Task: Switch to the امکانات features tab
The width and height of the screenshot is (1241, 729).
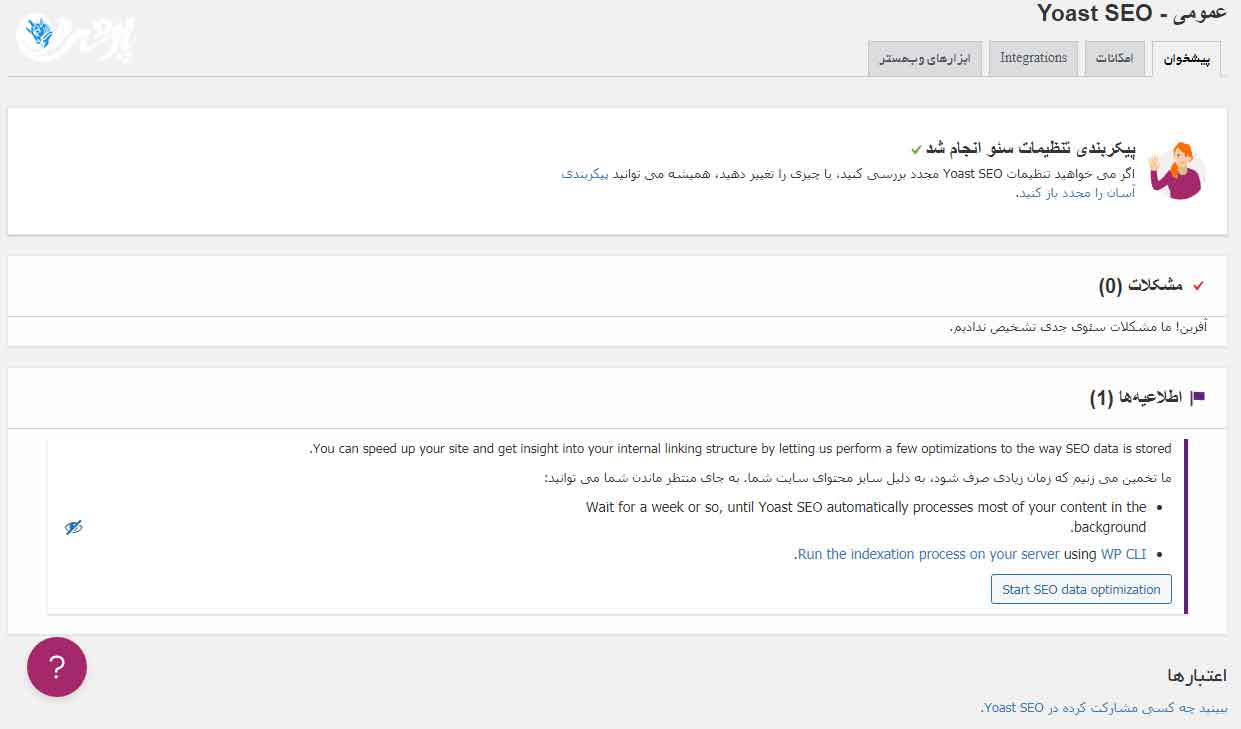Action: (1114, 58)
